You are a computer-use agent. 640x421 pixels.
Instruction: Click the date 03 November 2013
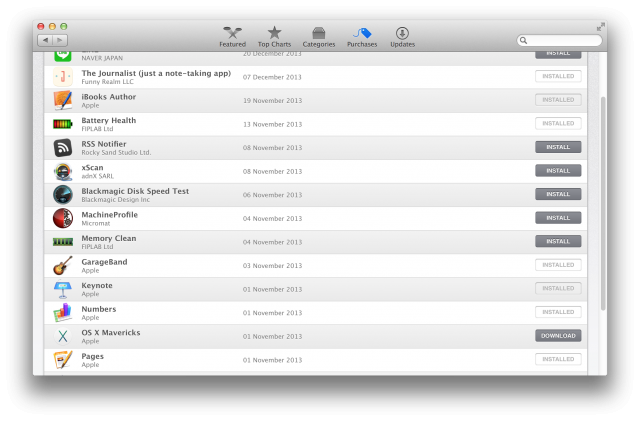(x=272, y=266)
